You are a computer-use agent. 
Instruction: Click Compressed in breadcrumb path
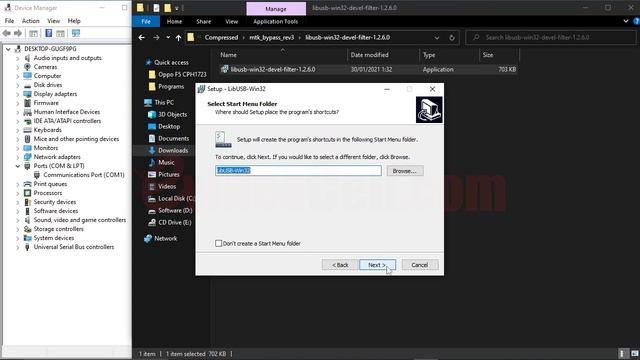click(x=221, y=38)
